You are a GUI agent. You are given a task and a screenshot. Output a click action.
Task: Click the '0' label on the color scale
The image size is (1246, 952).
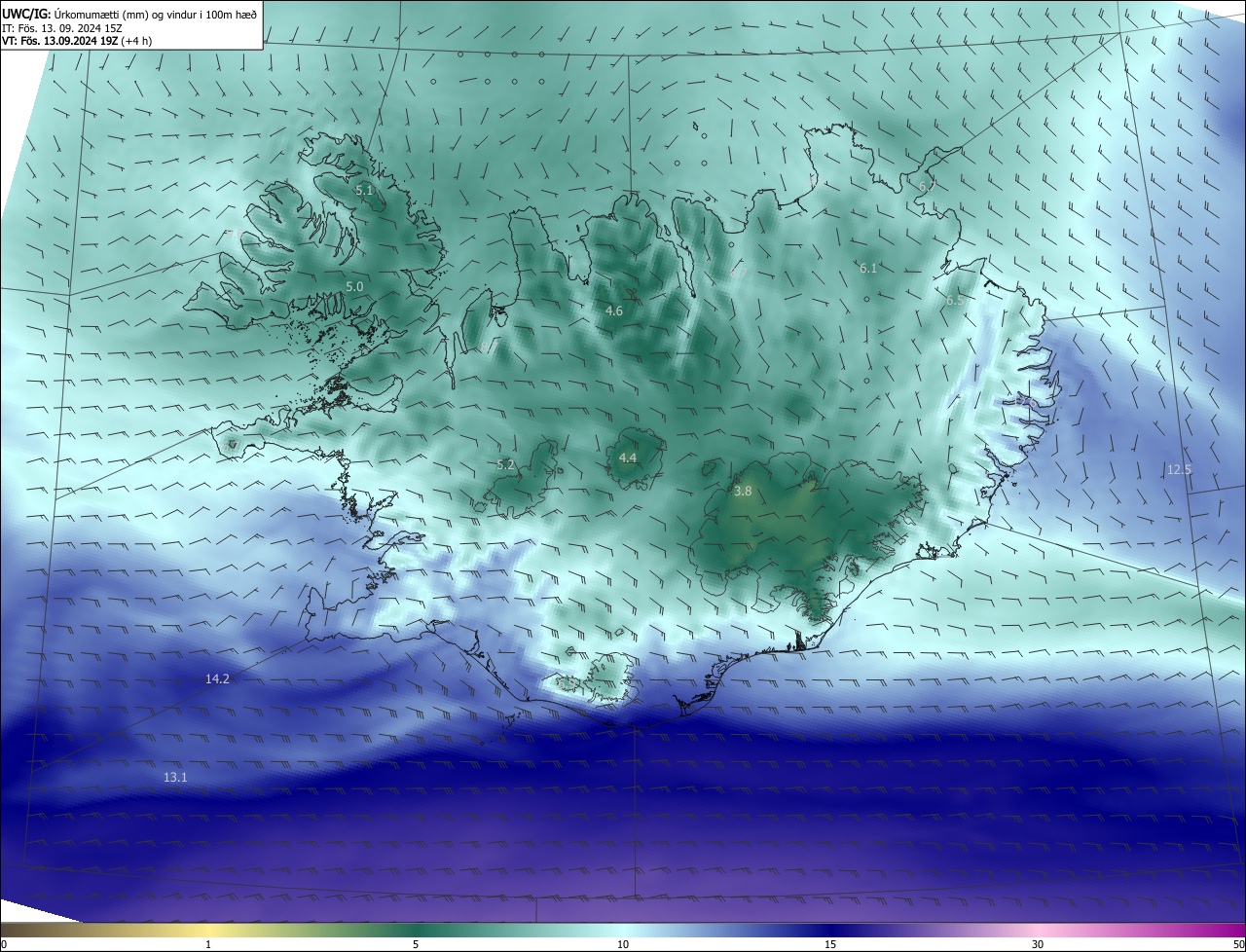pos(4,944)
